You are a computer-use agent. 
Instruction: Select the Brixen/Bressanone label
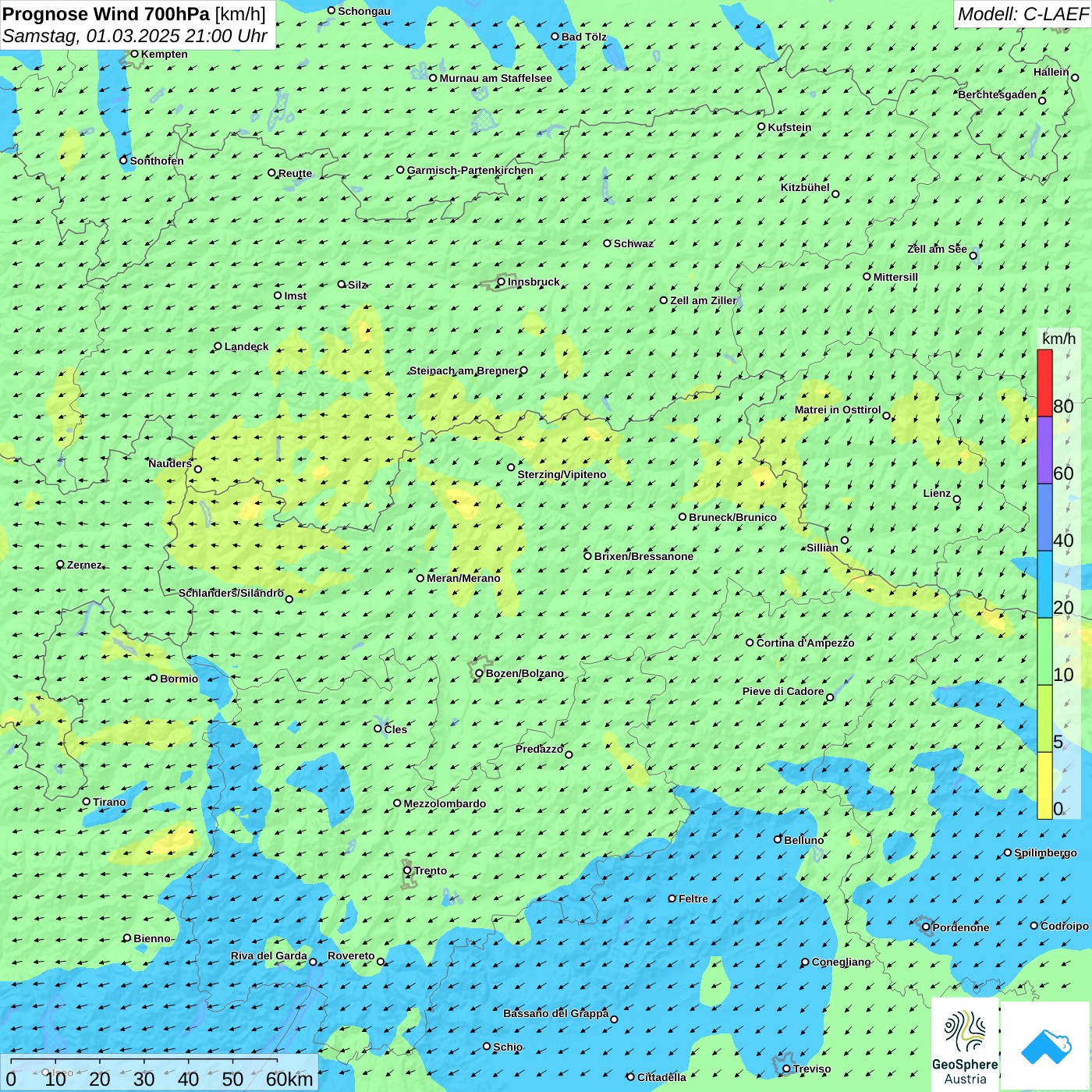click(643, 556)
